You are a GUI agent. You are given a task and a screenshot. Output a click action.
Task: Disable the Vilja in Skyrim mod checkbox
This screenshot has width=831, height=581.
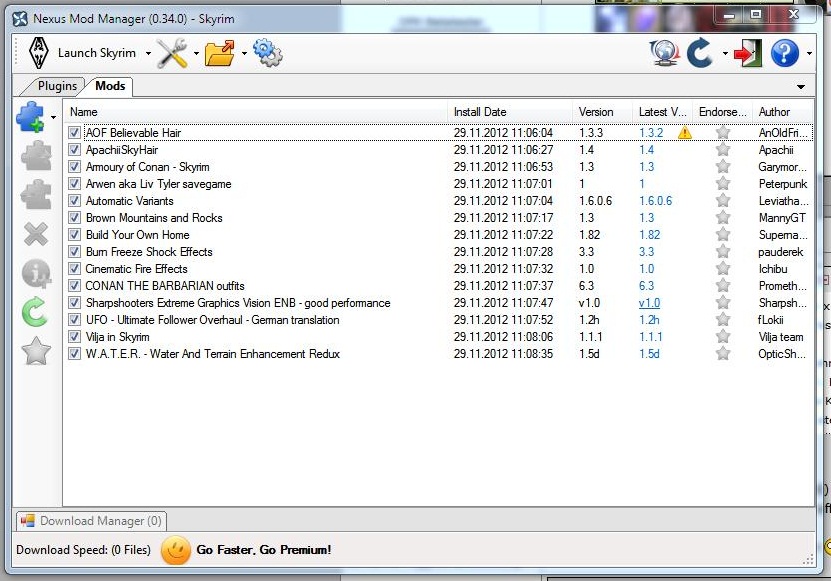point(75,337)
